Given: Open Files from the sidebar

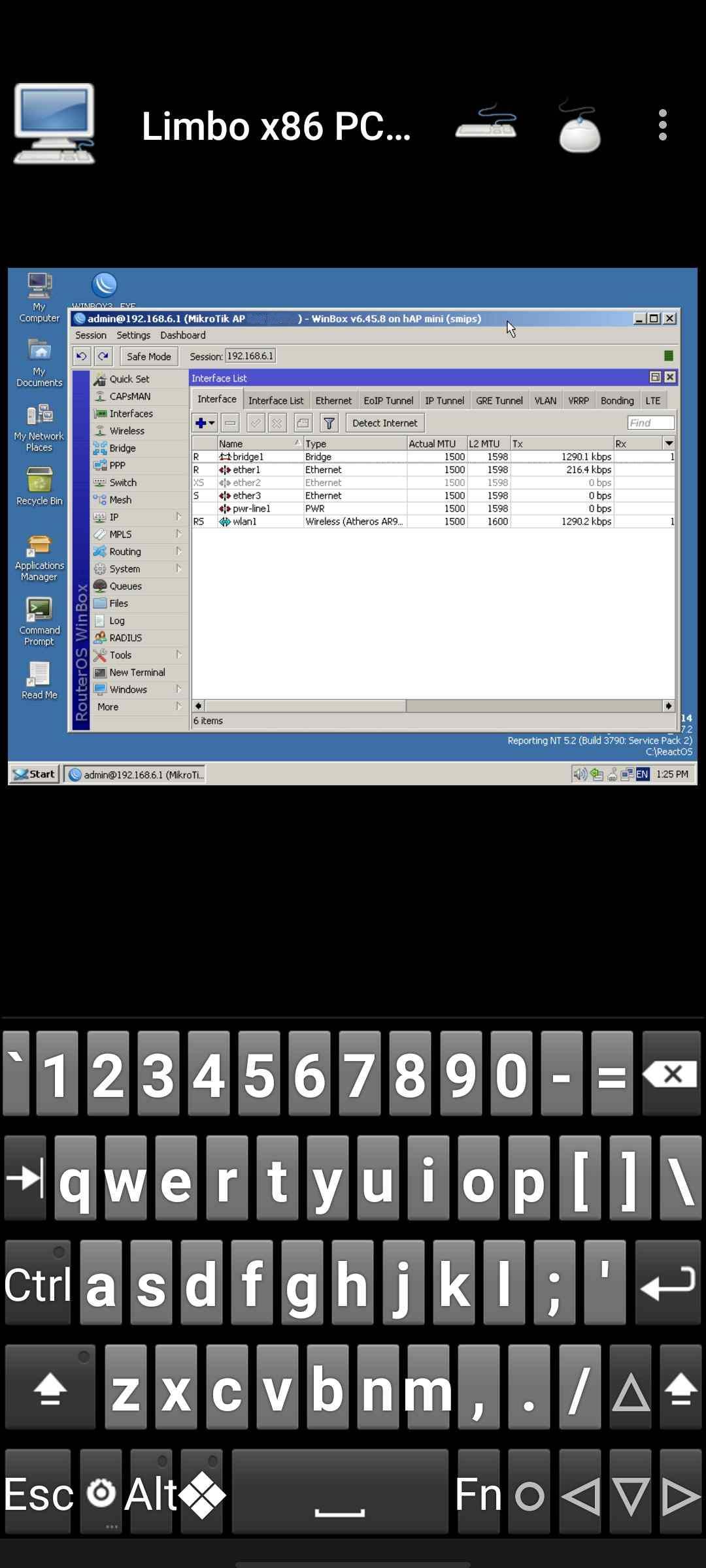Looking at the screenshot, I should [x=118, y=604].
